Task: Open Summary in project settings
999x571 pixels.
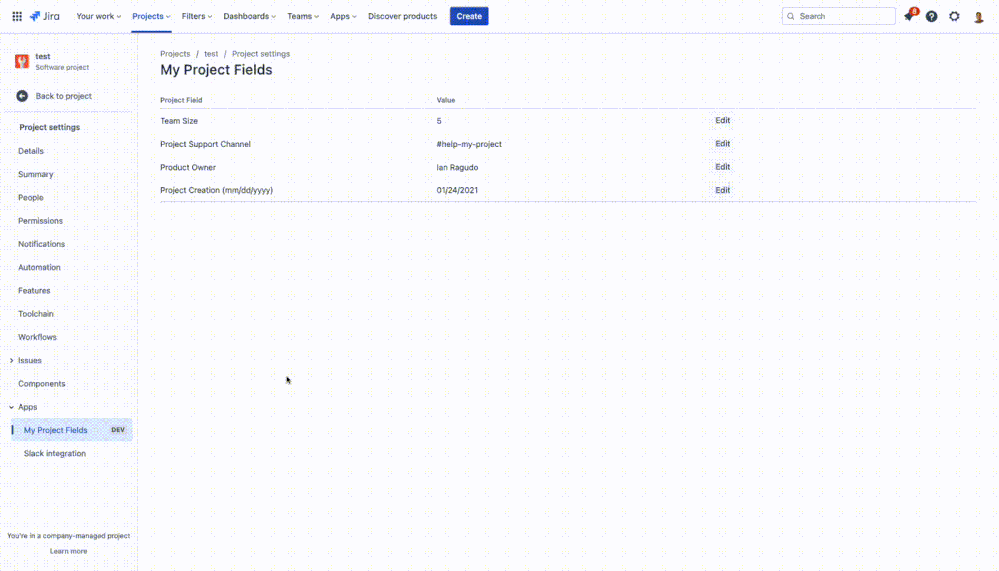Action: (x=36, y=175)
